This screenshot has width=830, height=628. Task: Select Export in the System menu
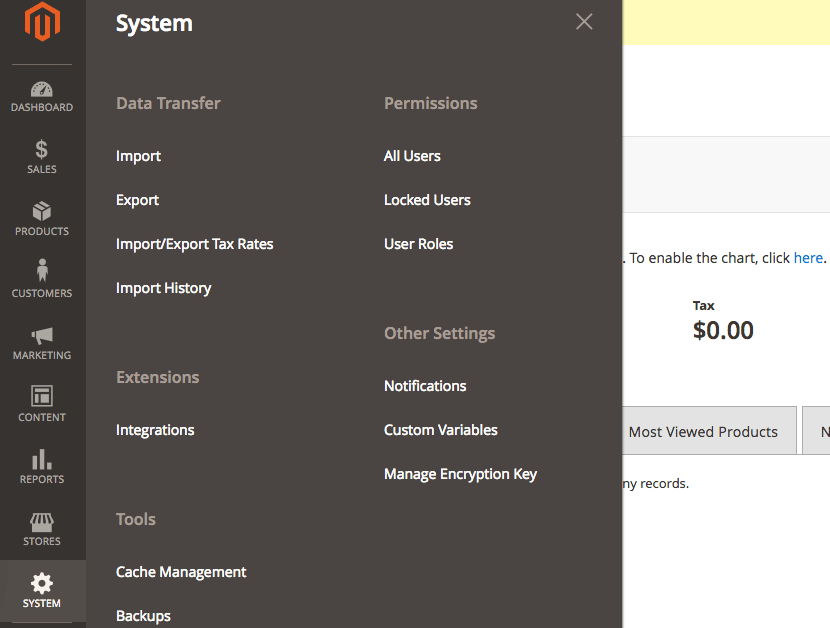point(137,200)
